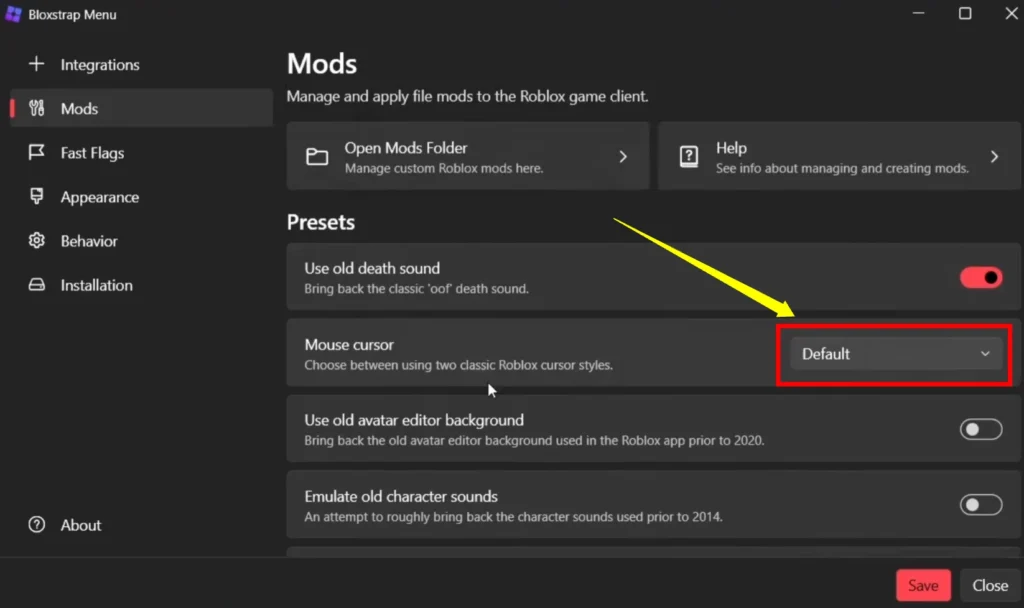
Task: Click the Mods wrench icon in the sidebar
Action: pos(37,108)
